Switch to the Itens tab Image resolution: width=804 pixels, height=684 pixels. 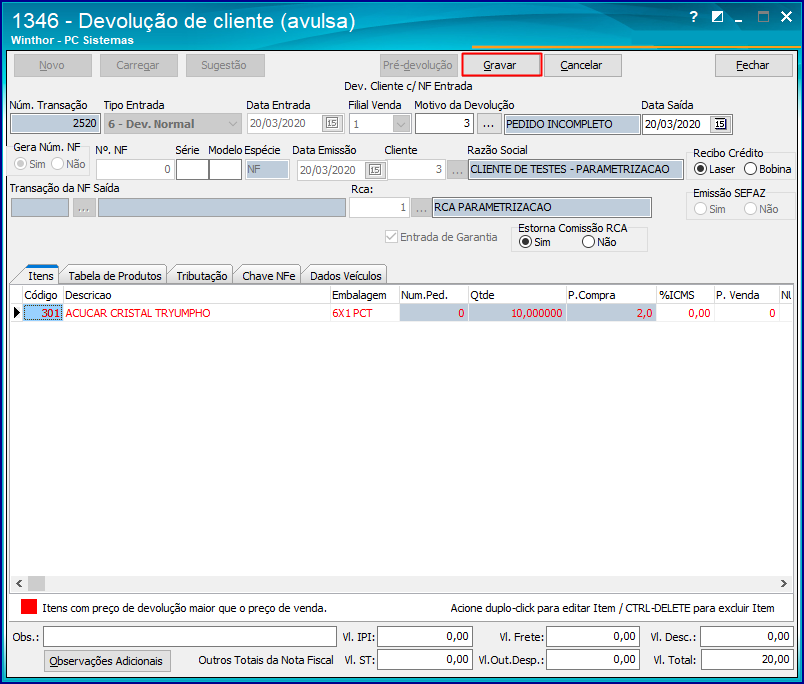[40, 276]
